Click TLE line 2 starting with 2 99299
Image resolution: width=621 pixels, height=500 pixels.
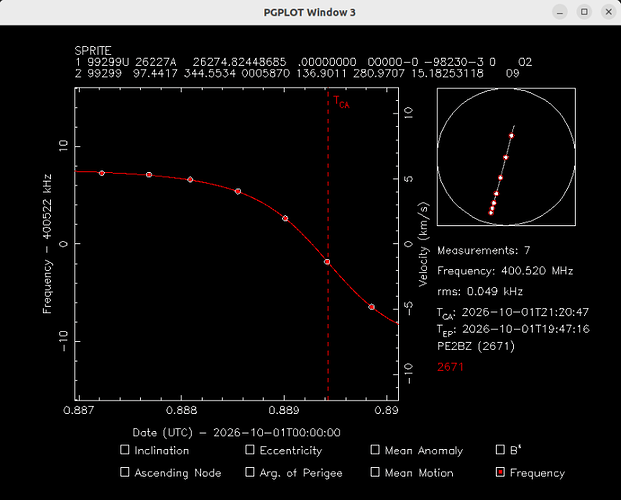[297, 73]
